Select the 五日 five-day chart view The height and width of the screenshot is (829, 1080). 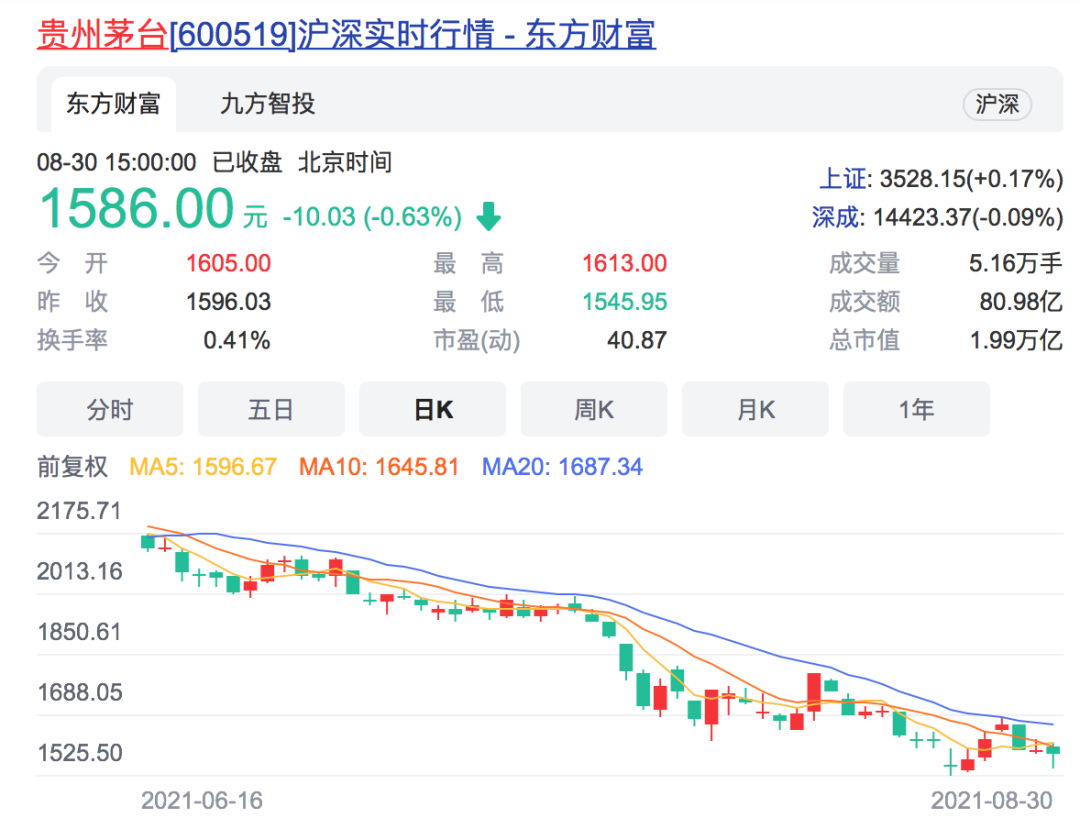[x=271, y=408]
